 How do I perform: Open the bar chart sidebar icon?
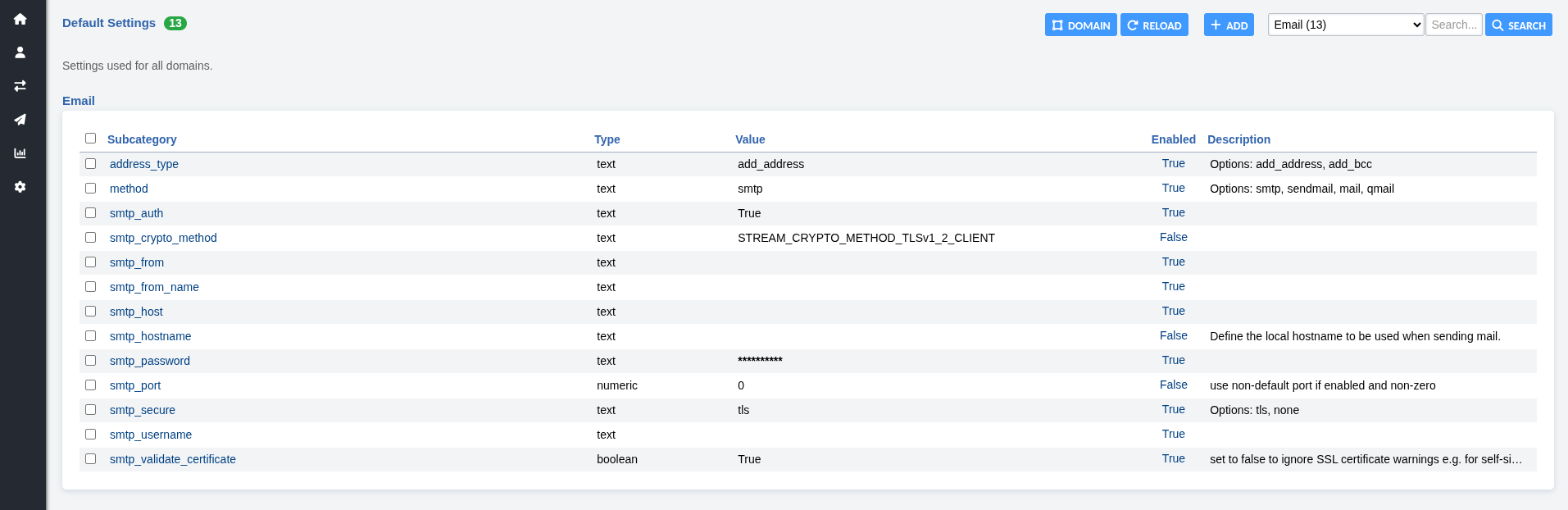click(20, 153)
